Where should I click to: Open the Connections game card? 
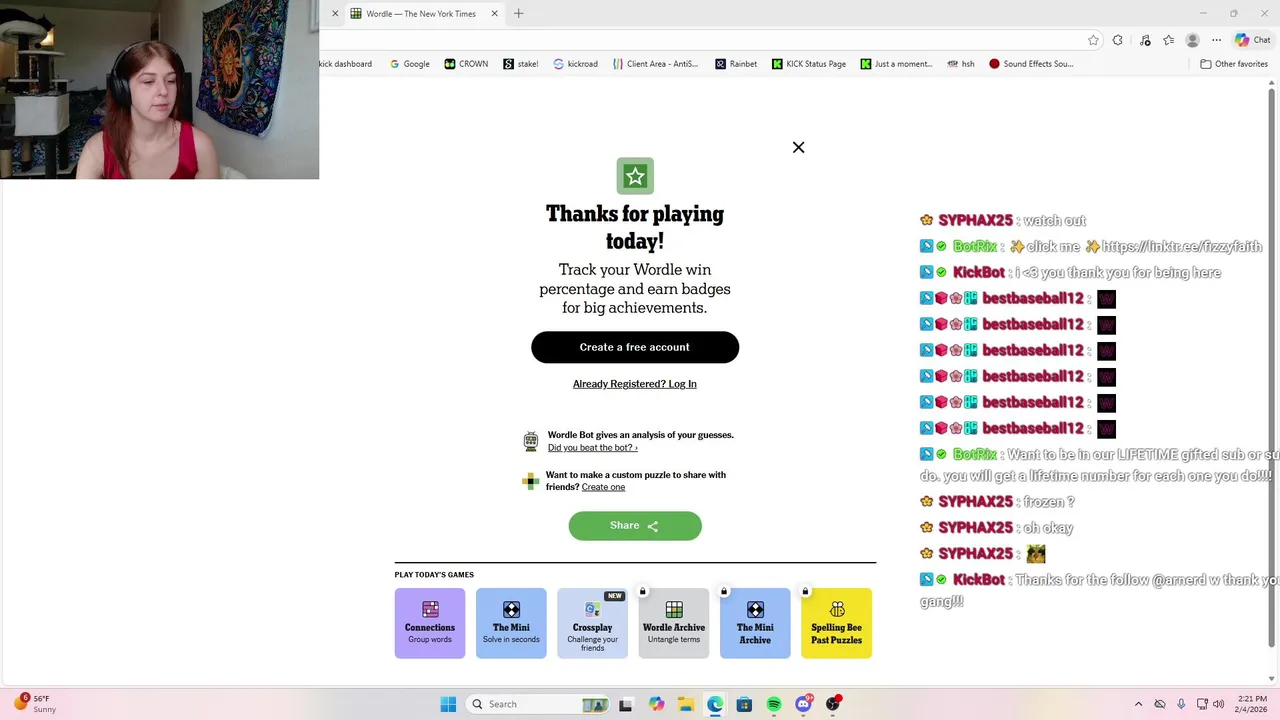[430, 623]
